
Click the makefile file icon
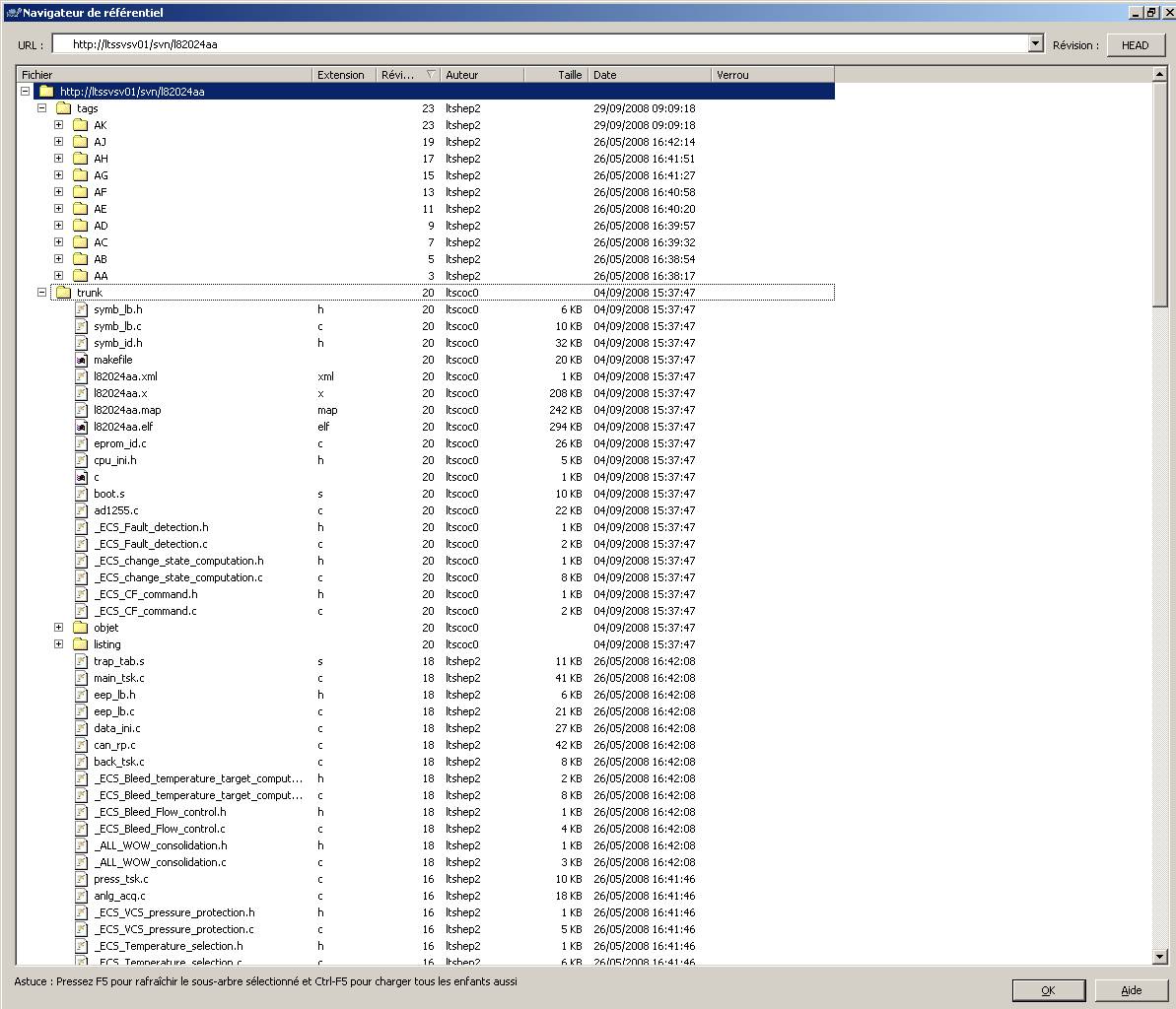tap(81, 360)
